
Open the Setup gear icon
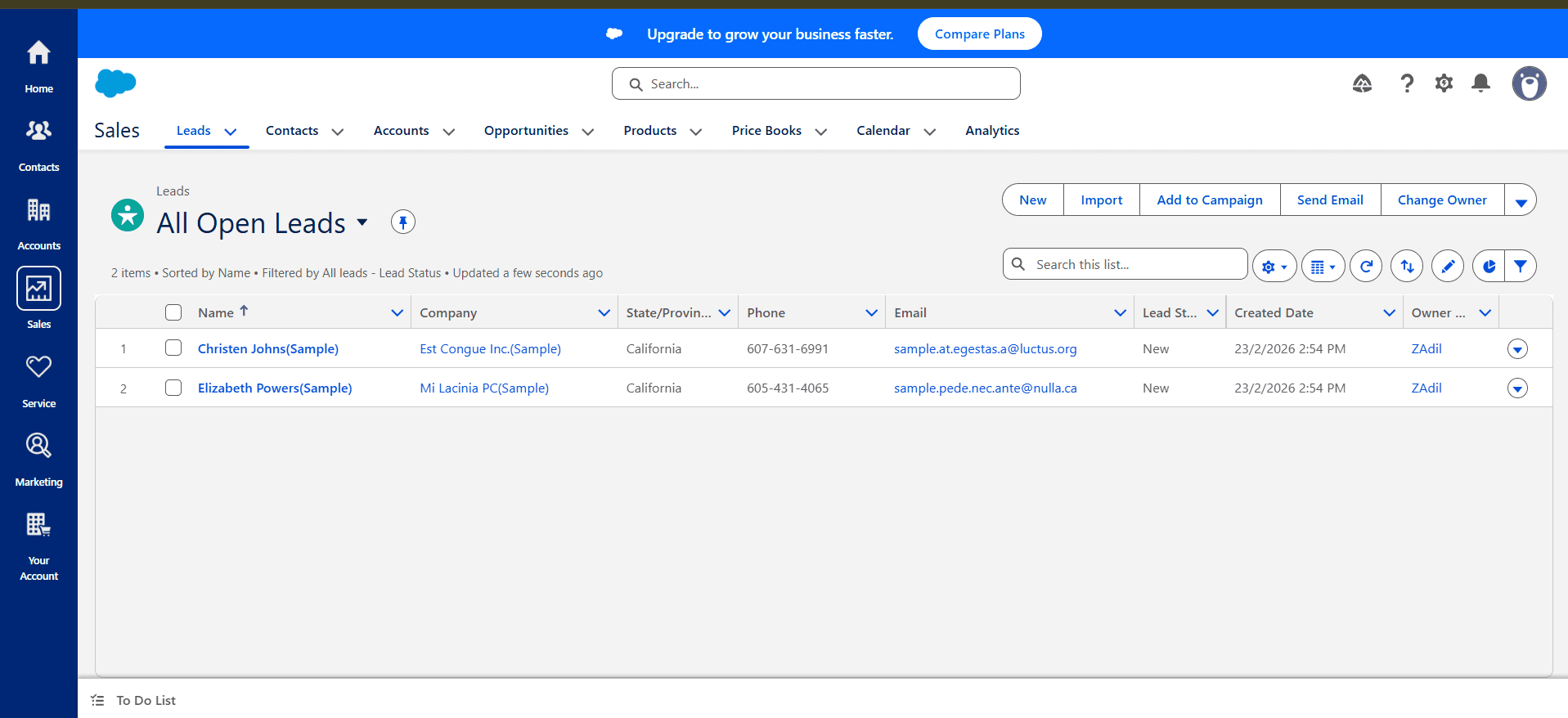pyautogui.click(x=1444, y=83)
